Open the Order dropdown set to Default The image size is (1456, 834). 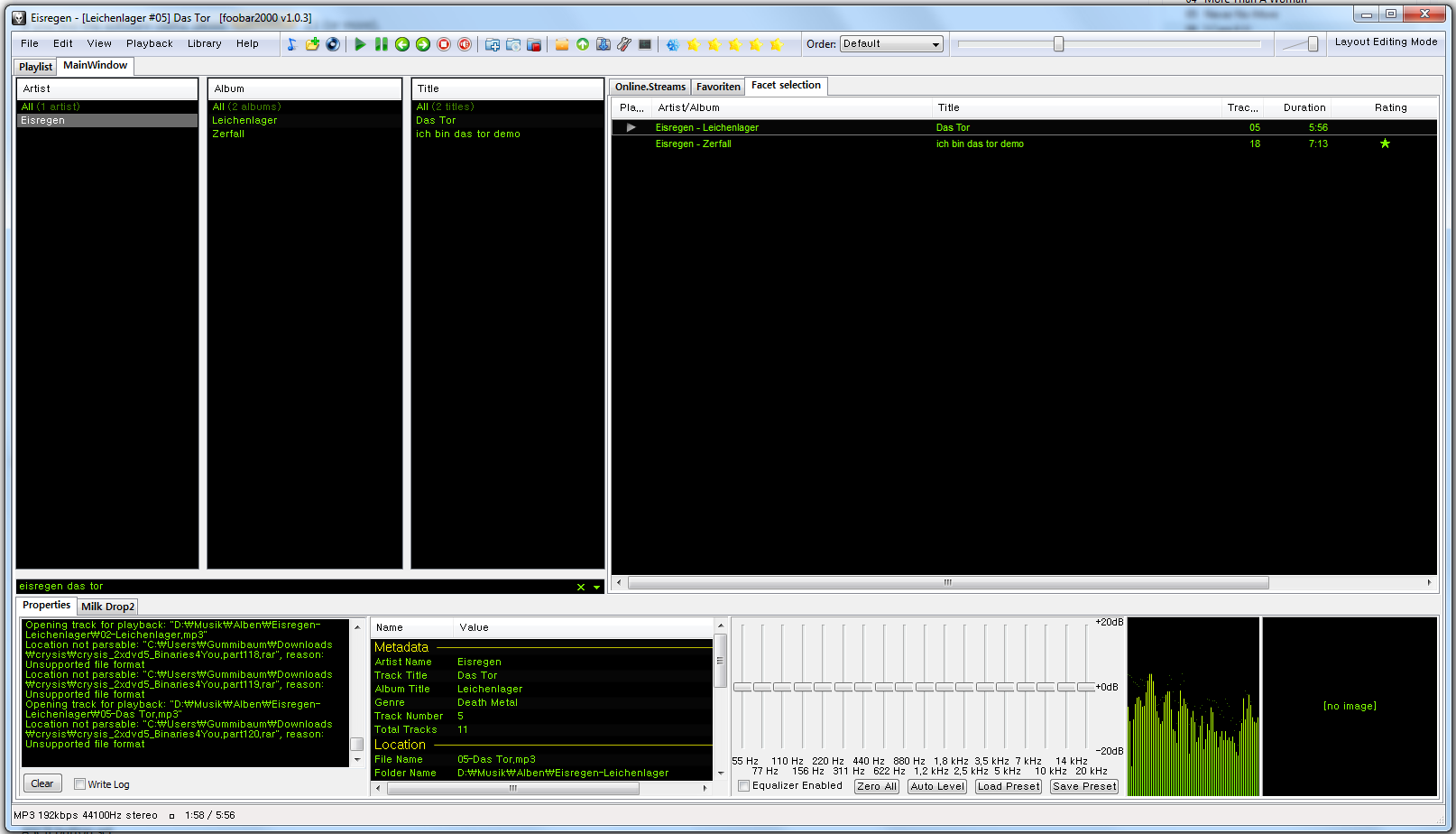[x=891, y=43]
